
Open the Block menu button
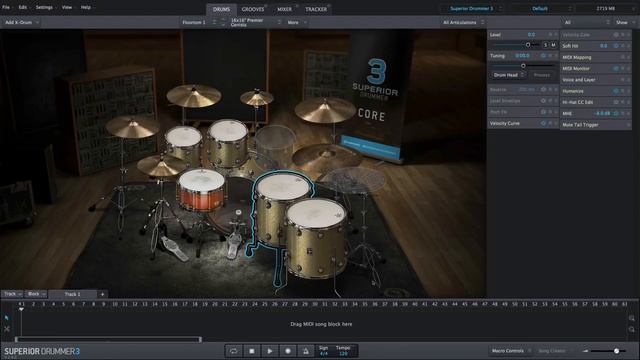click(36, 294)
